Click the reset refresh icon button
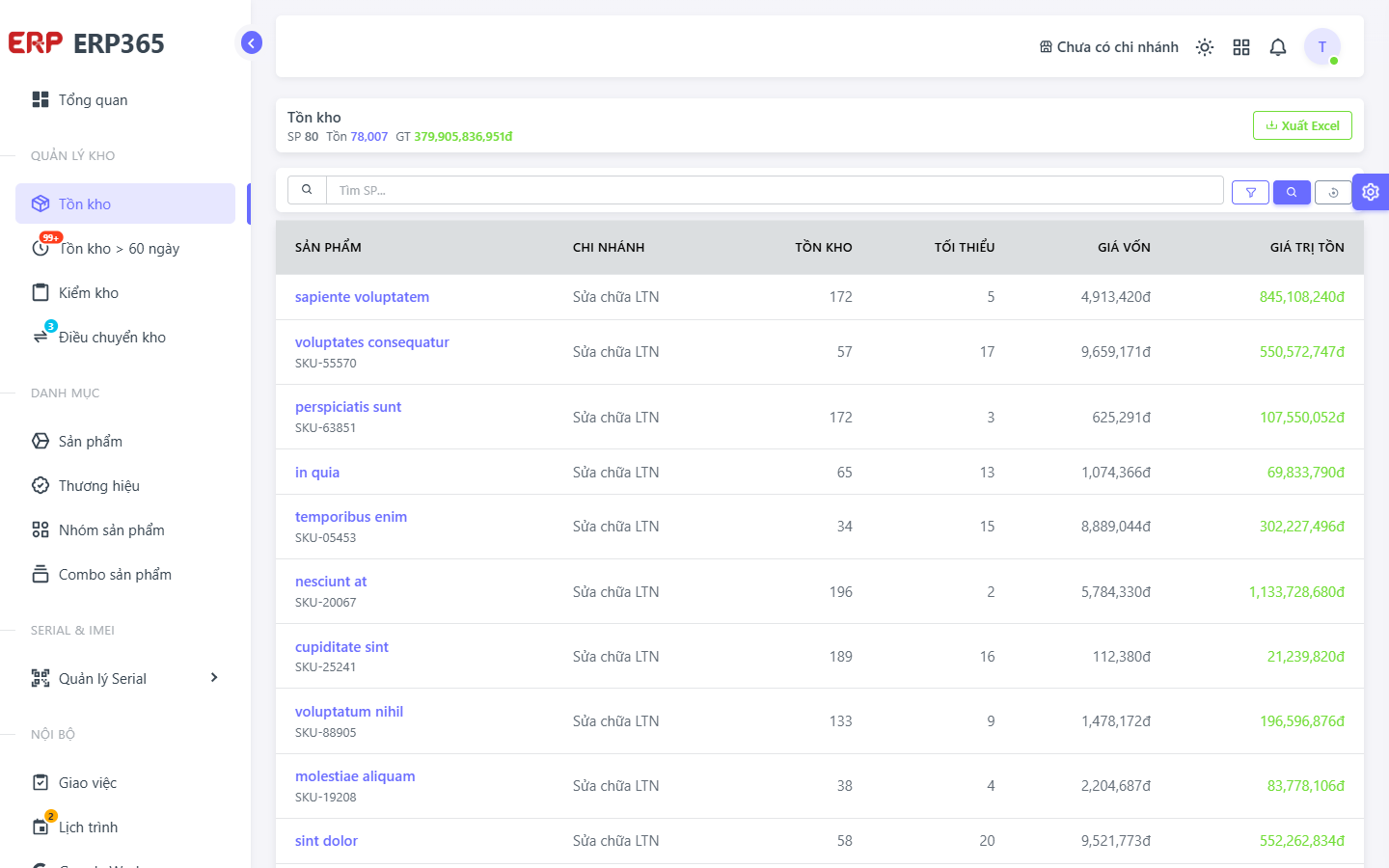This screenshot has width=1389, height=868. pyautogui.click(x=1333, y=192)
